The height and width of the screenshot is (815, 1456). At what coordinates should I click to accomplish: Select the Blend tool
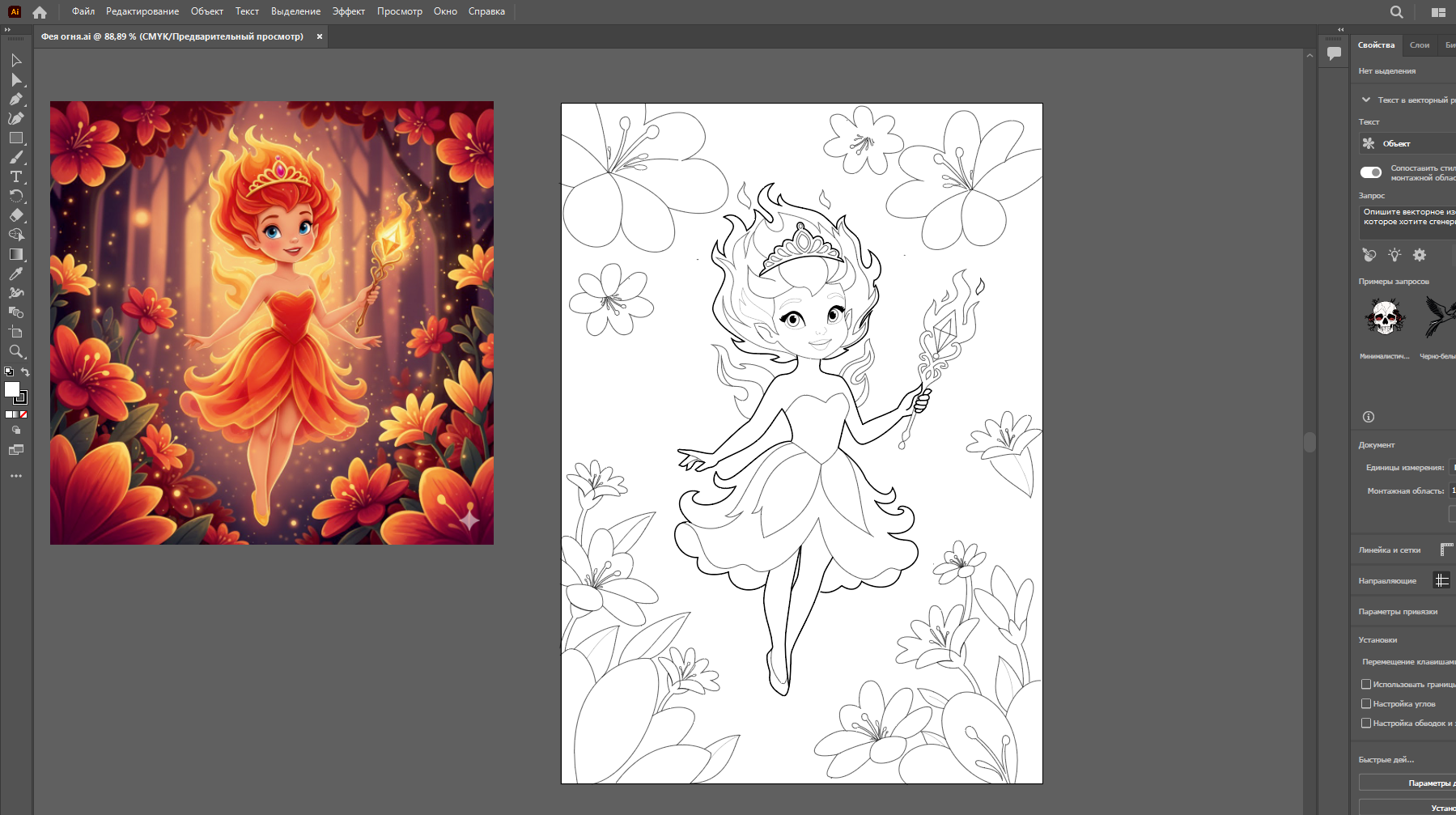point(16,313)
